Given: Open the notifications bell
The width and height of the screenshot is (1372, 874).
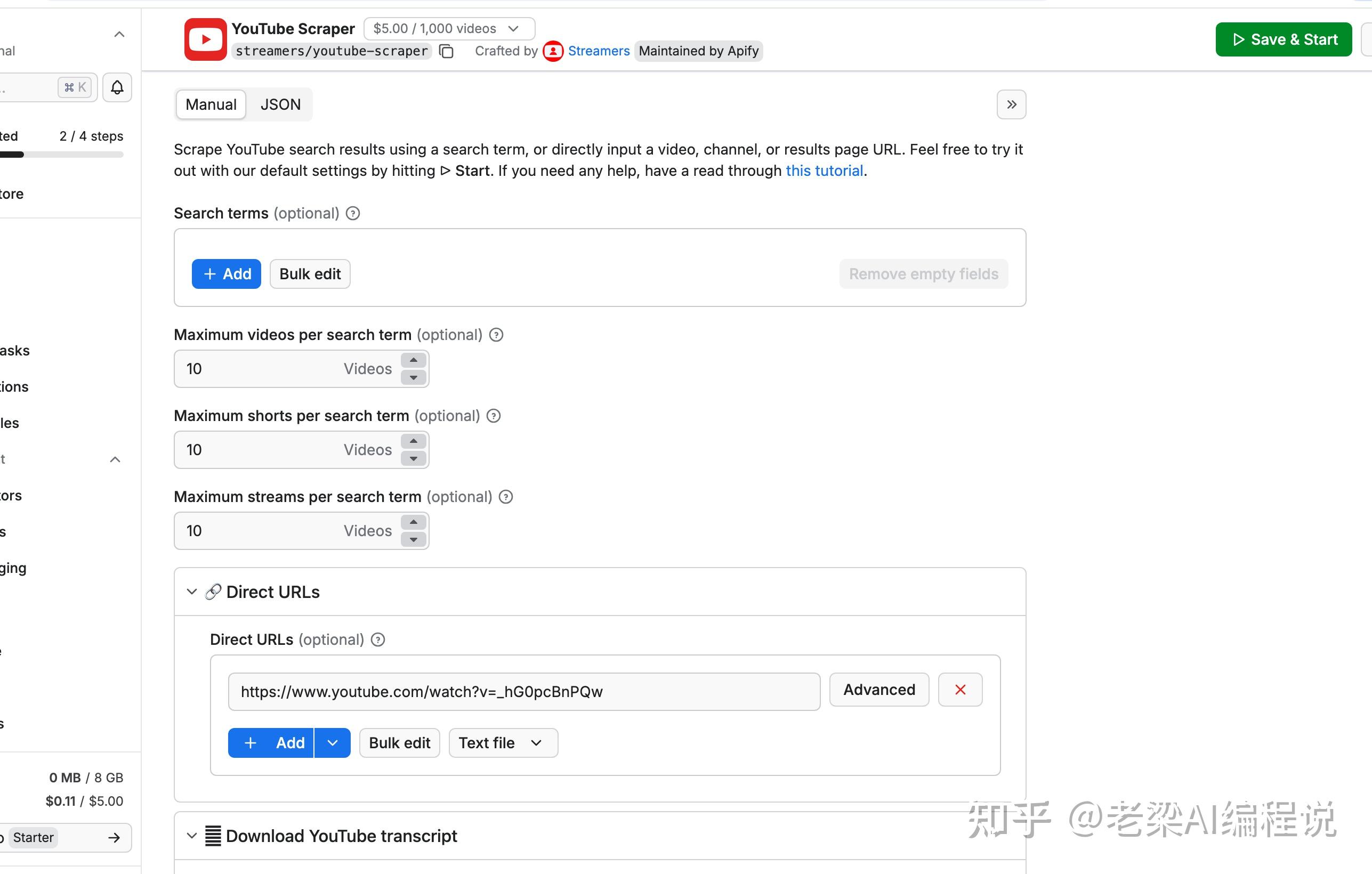Looking at the screenshot, I should (117, 87).
